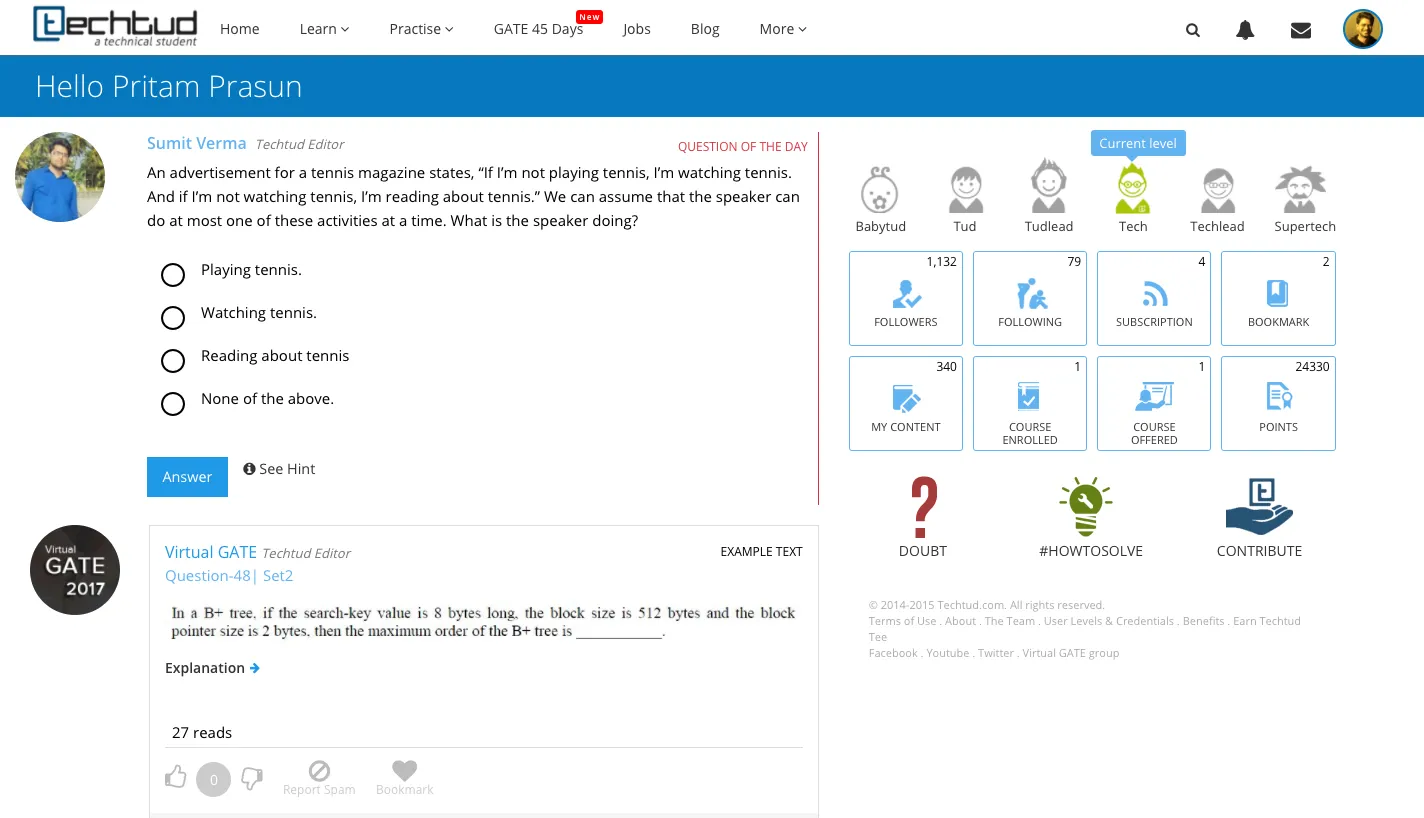This screenshot has height=818, width=1424.
Task: Select the 'Reading about tennis' option
Action: (173, 360)
